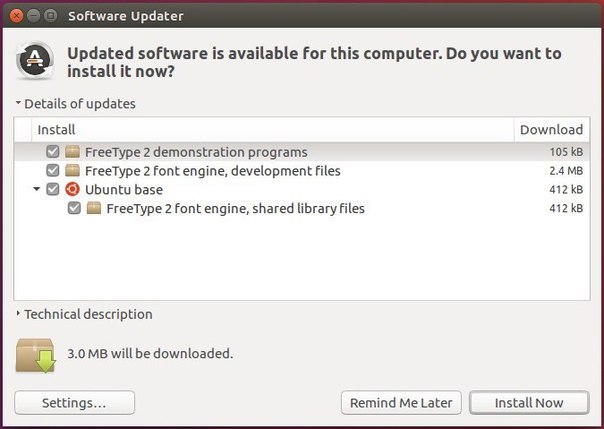Viewport: 604px width, 429px height.
Task: Click the Remind Me Later button
Action: (x=401, y=403)
